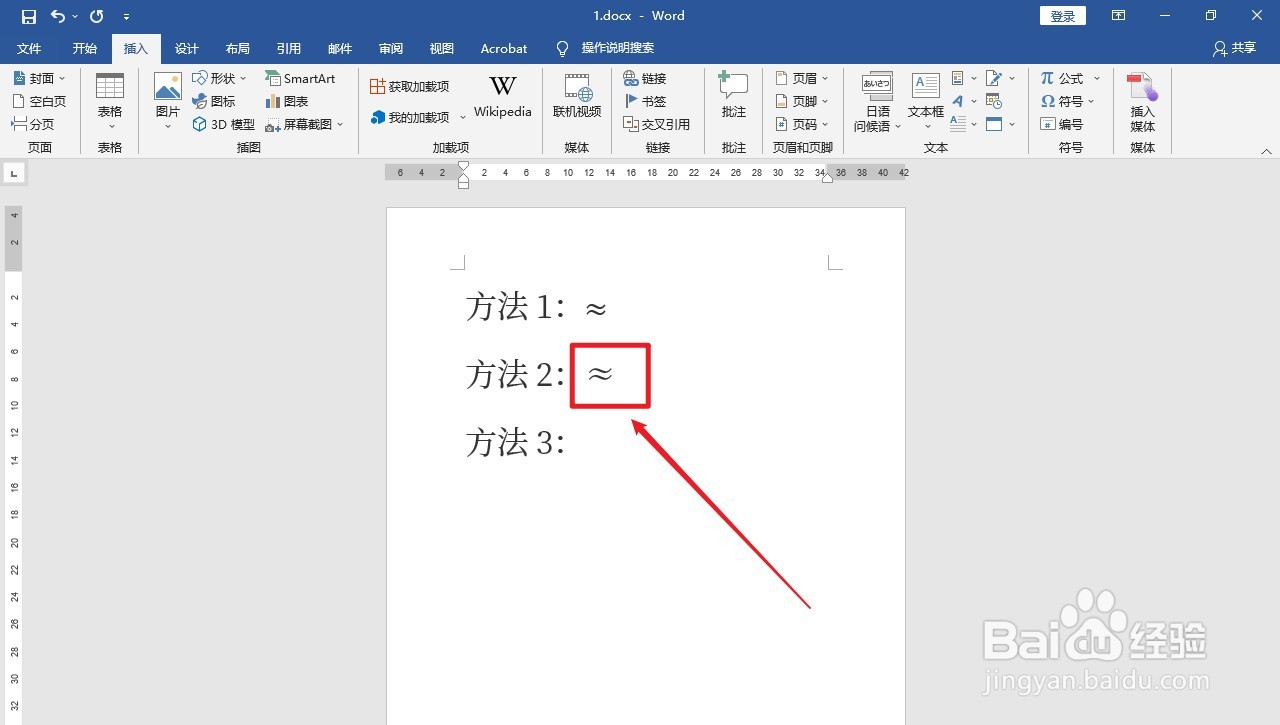The width and height of the screenshot is (1280, 725).
Task: Insert a 3D 模型
Action: click(224, 124)
